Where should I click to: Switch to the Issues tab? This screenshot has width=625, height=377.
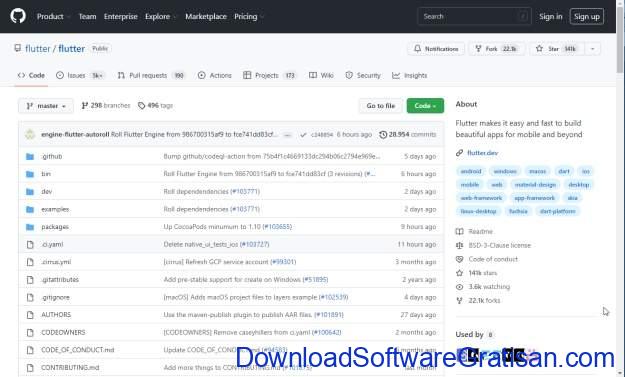click(81, 75)
